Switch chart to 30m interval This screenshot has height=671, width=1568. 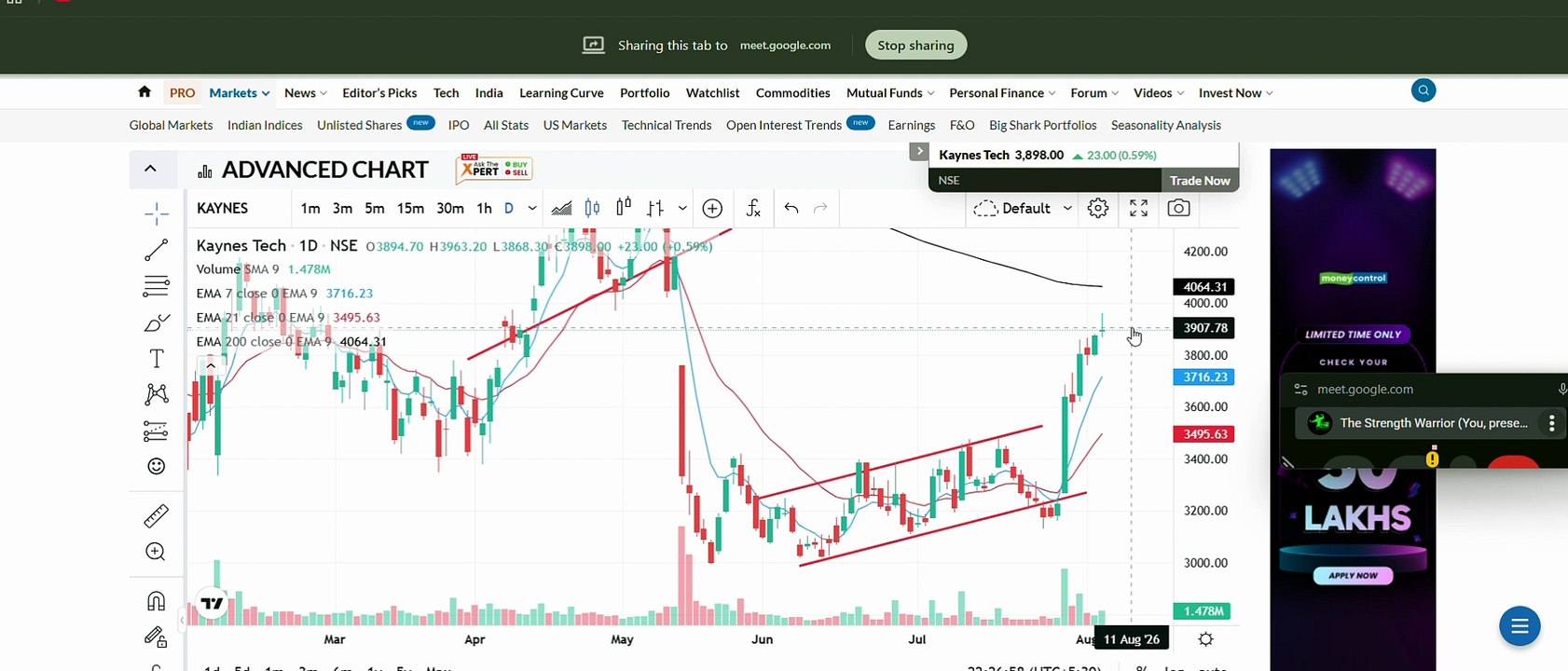450,208
